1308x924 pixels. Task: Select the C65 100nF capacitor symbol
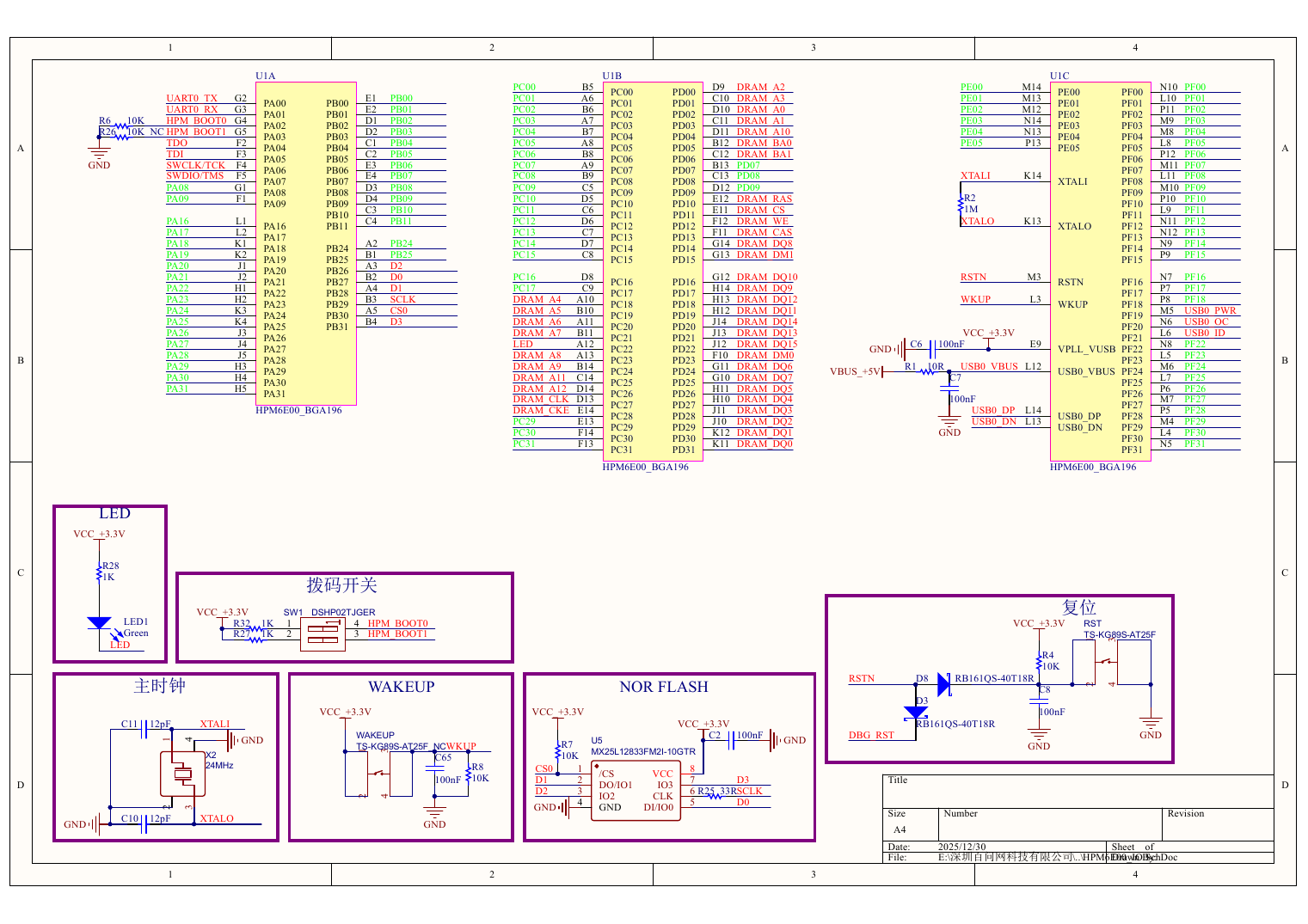point(435,768)
